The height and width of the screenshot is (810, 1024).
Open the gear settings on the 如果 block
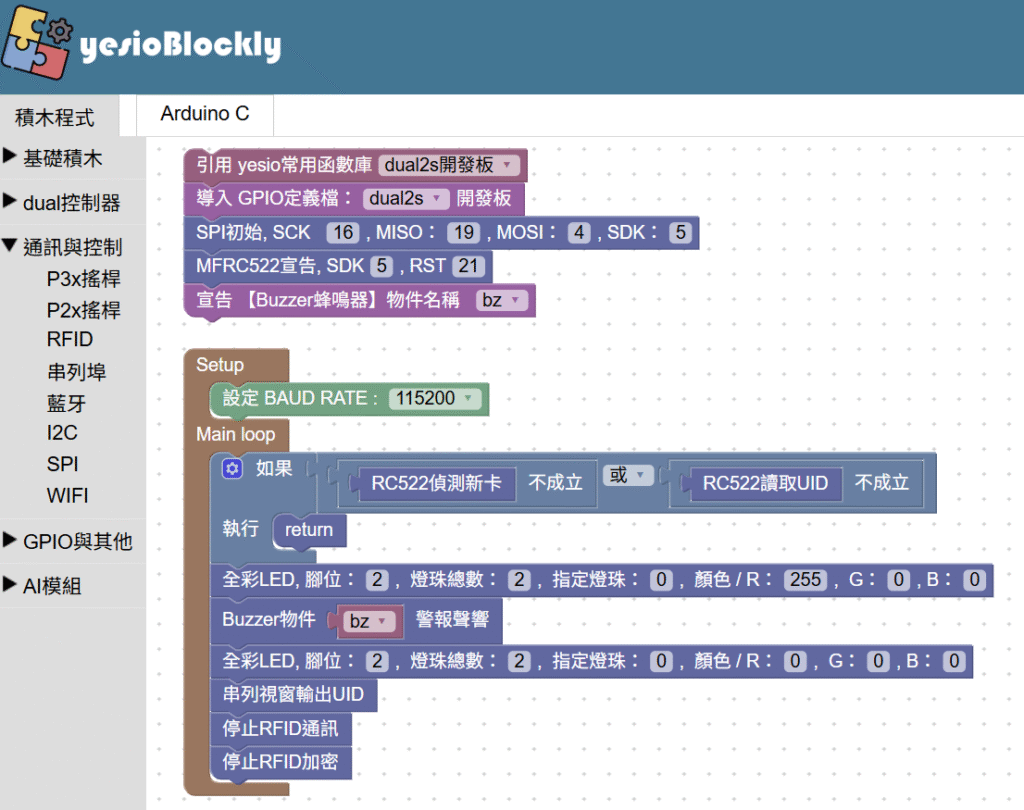click(232, 468)
